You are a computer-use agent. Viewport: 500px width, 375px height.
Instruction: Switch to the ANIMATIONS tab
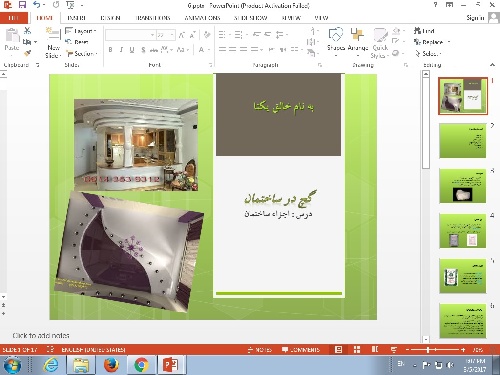(x=202, y=18)
